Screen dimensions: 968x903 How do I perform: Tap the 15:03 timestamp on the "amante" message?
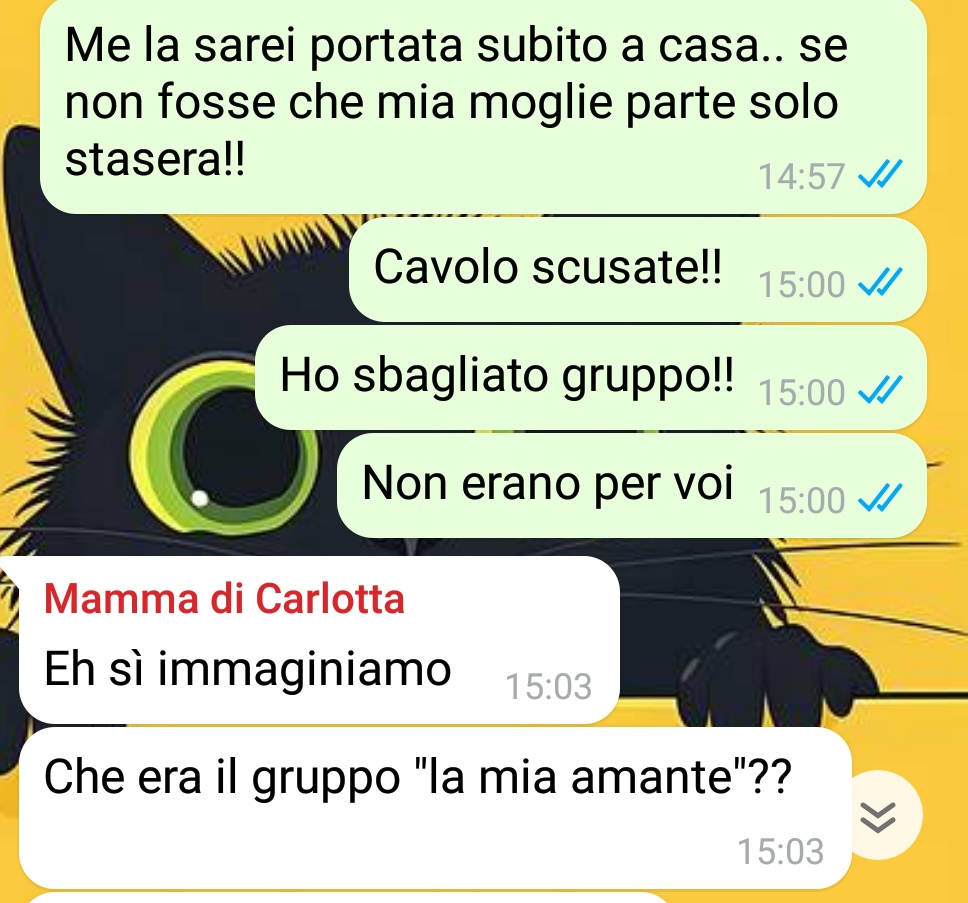(781, 852)
